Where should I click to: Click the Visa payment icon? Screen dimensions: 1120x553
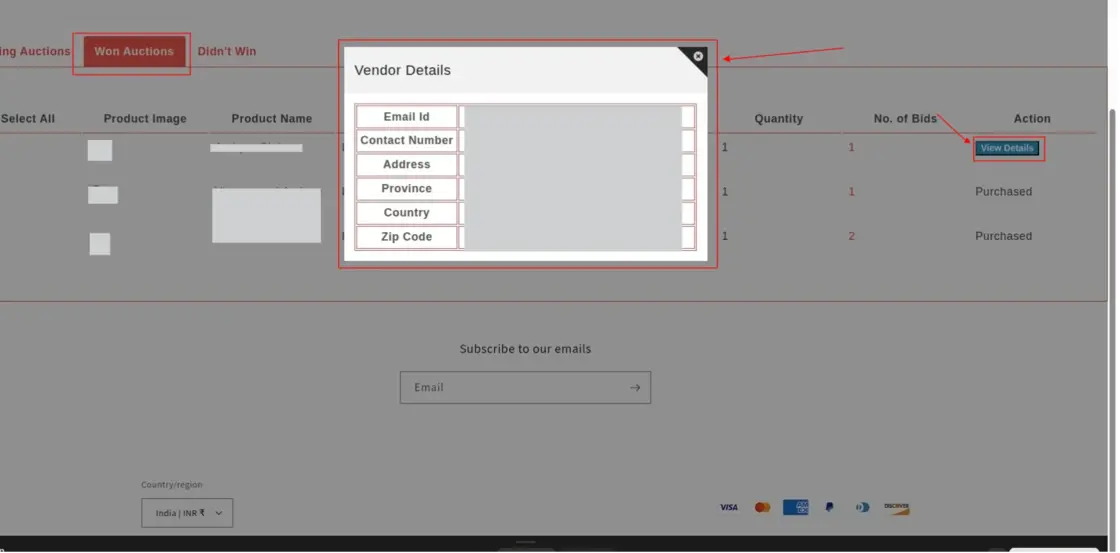(729, 507)
